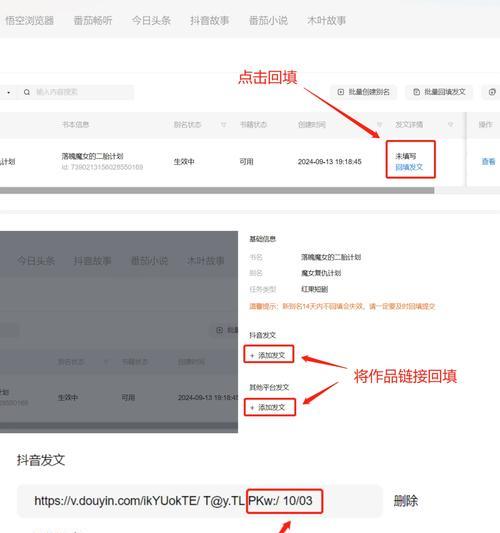
Task: Click the bottom 抖音发文 heading
Action: (41, 460)
